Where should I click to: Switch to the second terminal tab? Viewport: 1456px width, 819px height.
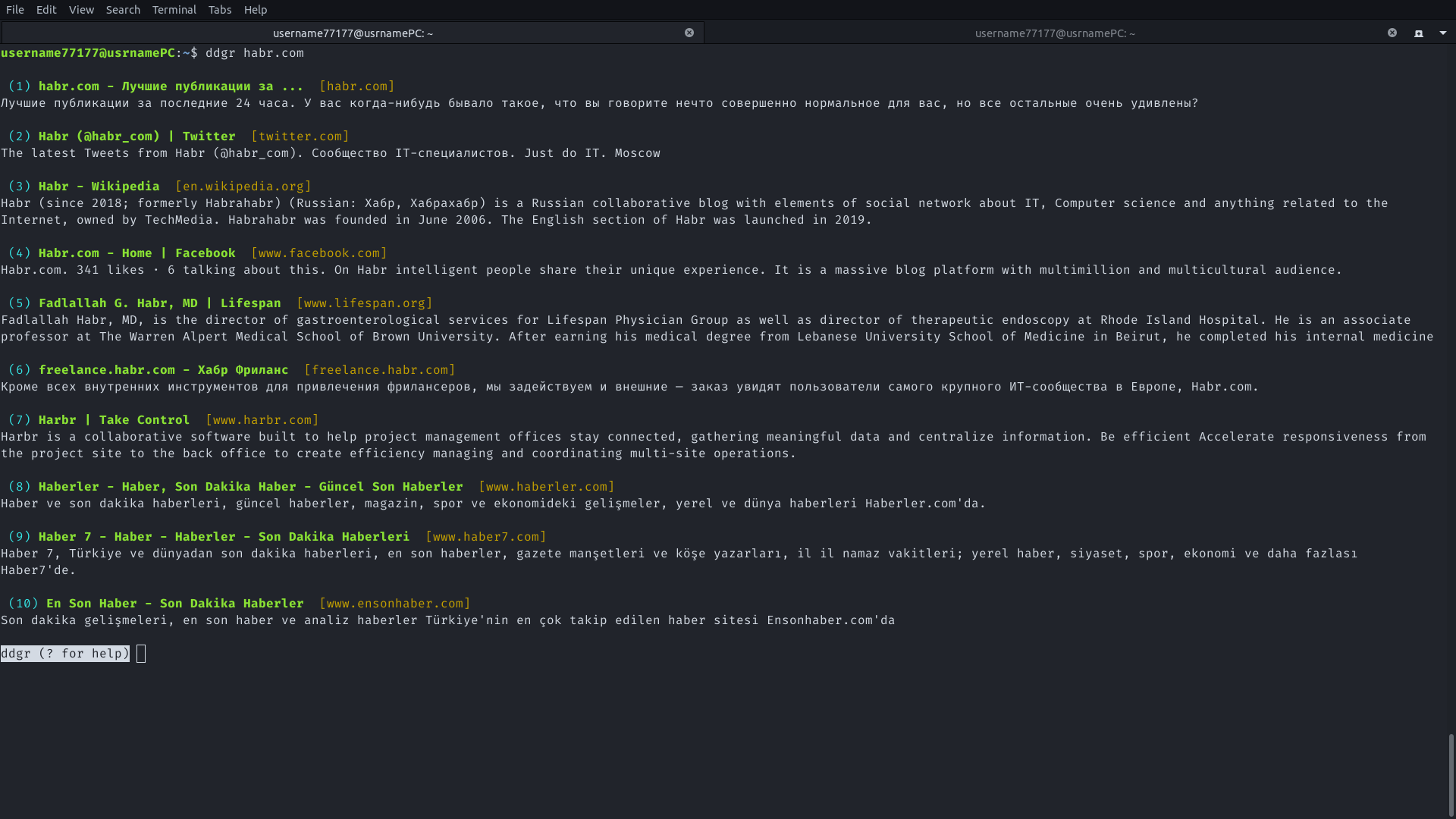pos(1055,33)
